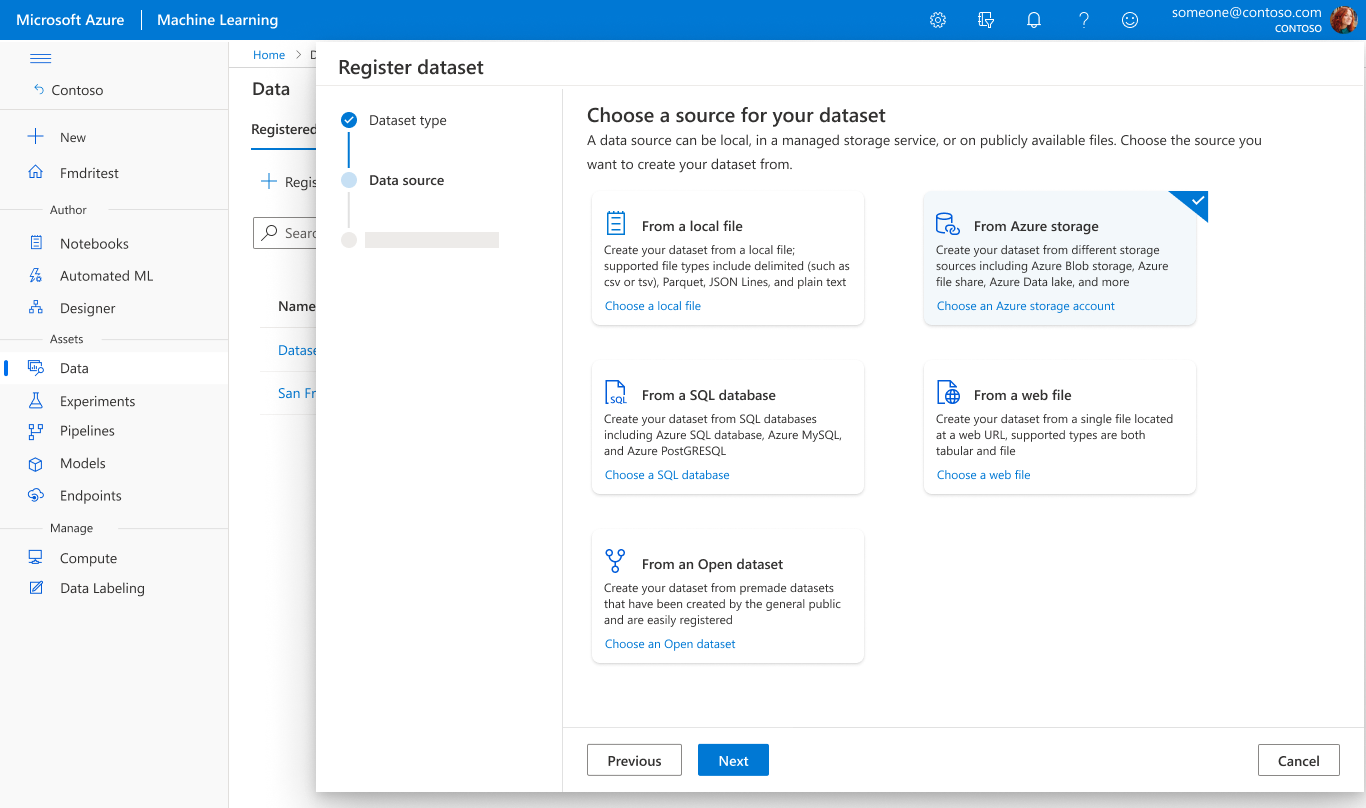This screenshot has height=808, width=1366.
Task: Click the Endpoints icon
Action: pos(36,495)
